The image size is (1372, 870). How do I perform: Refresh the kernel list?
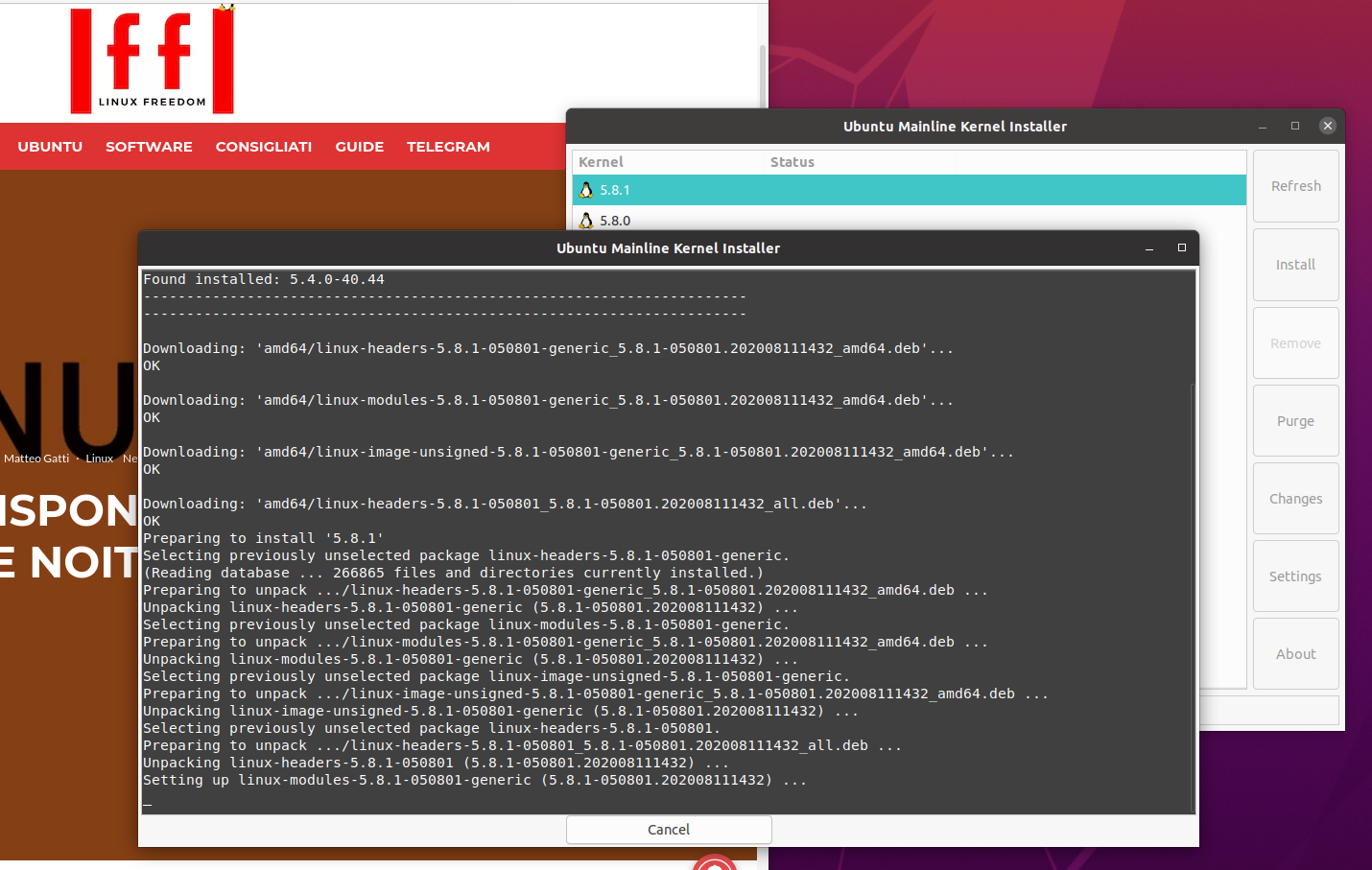pos(1295,185)
